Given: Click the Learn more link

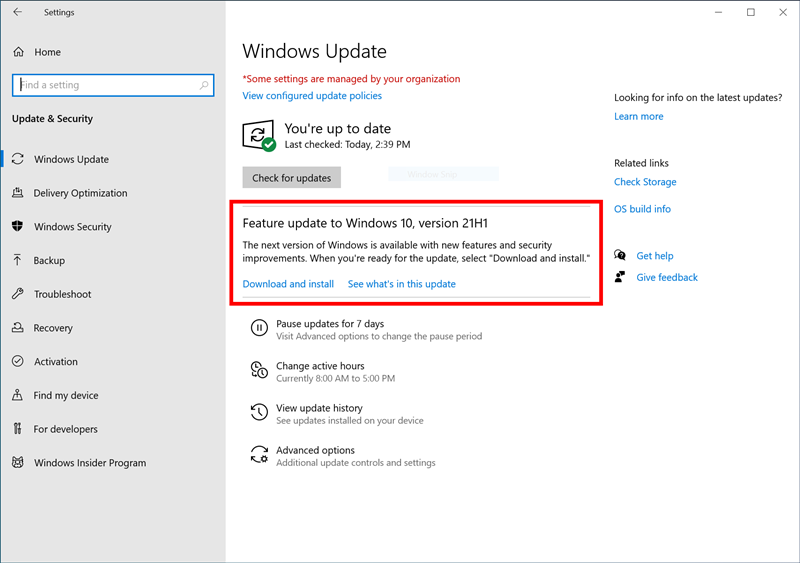Looking at the screenshot, I should tap(638, 116).
